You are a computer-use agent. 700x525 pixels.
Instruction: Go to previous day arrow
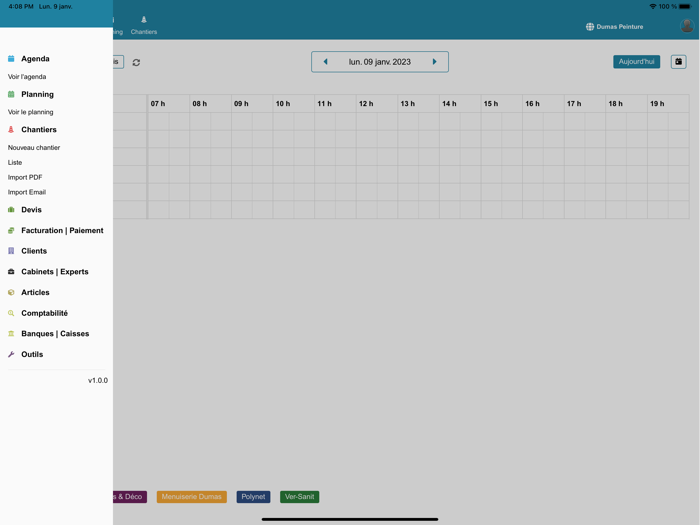coord(325,62)
